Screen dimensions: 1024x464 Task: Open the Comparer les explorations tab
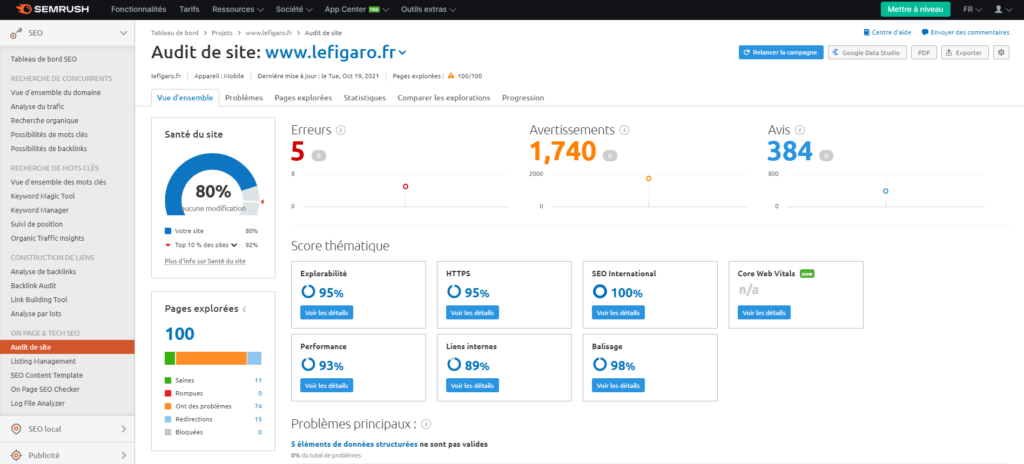coord(443,97)
